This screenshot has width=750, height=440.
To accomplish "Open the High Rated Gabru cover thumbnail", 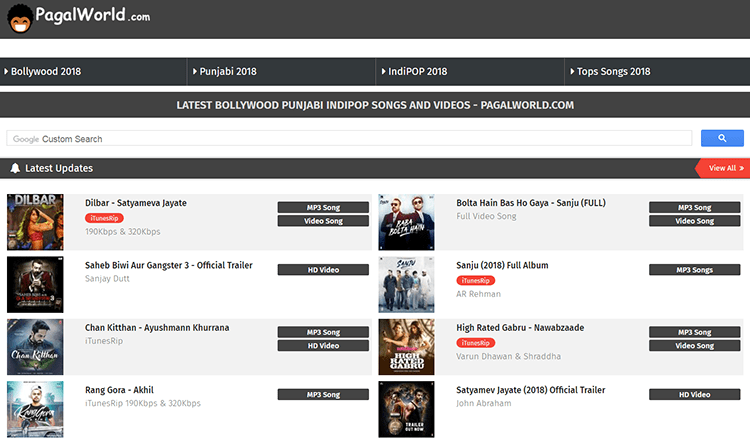I will coord(407,347).
